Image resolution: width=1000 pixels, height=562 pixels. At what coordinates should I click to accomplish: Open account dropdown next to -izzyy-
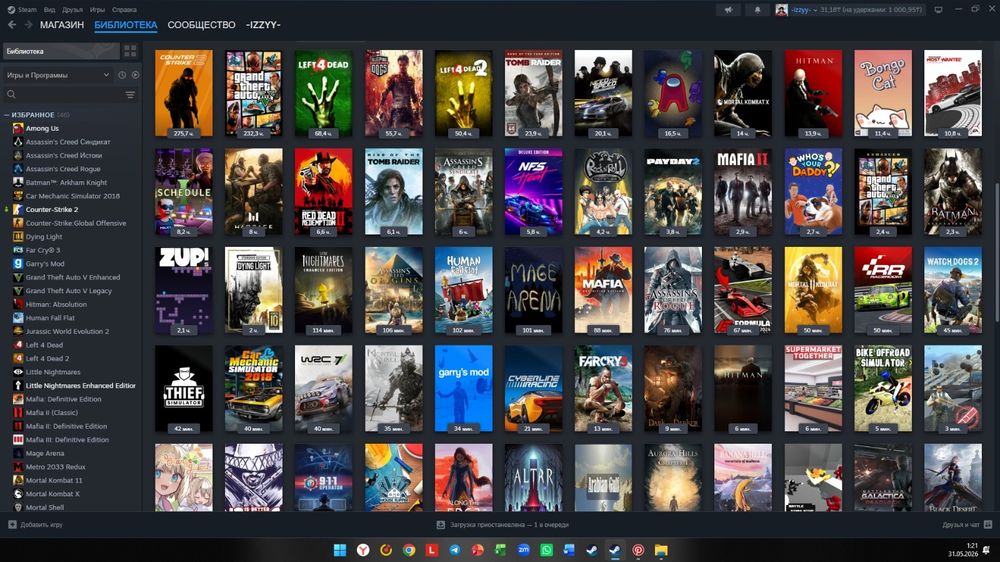pyautogui.click(x=815, y=10)
